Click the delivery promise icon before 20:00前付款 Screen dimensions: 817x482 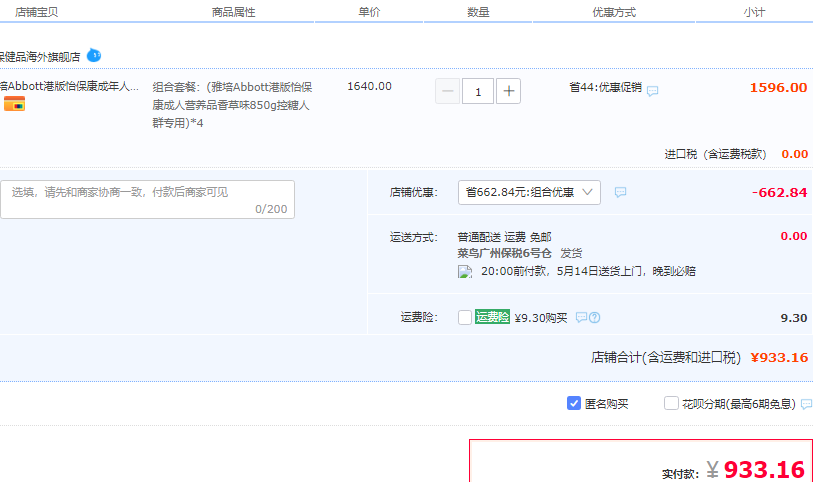point(465,271)
